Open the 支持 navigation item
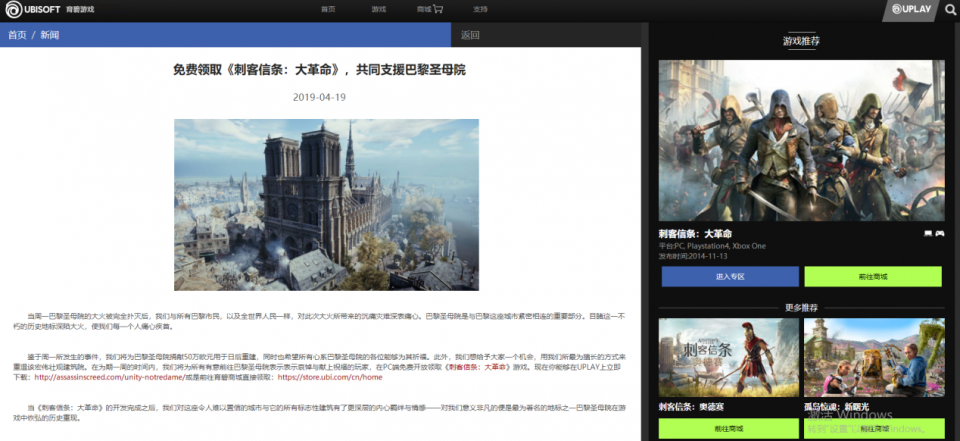The image size is (960, 441). point(480,9)
